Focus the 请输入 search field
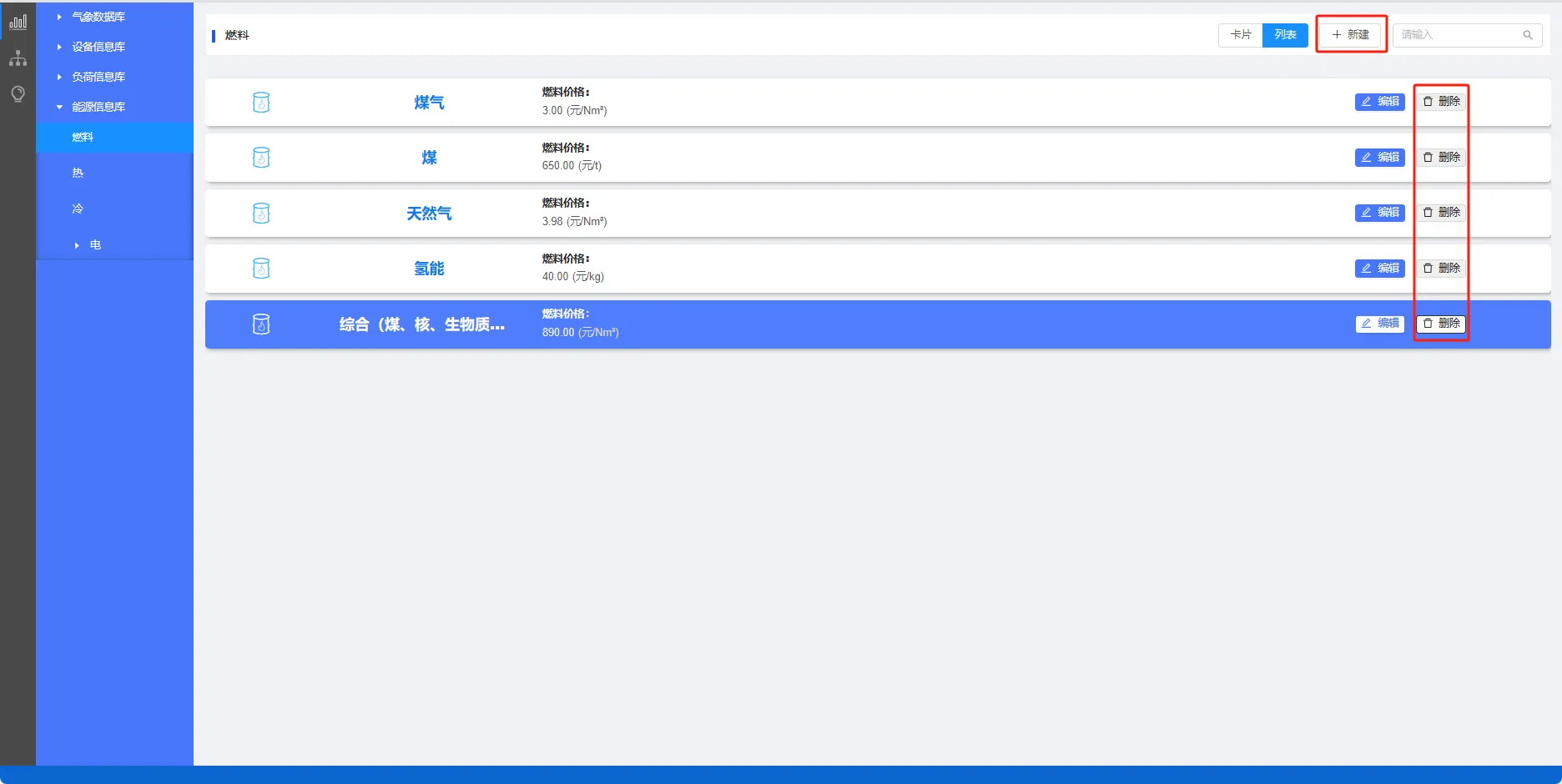 point(1467,35)
